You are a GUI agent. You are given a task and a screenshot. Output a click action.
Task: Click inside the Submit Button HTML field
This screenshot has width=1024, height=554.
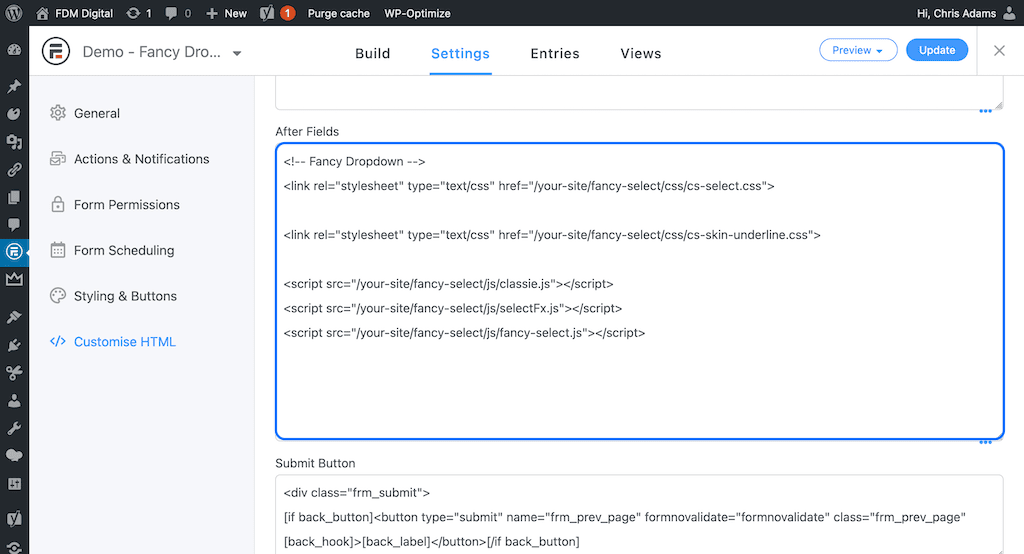(x=640, y=515)
